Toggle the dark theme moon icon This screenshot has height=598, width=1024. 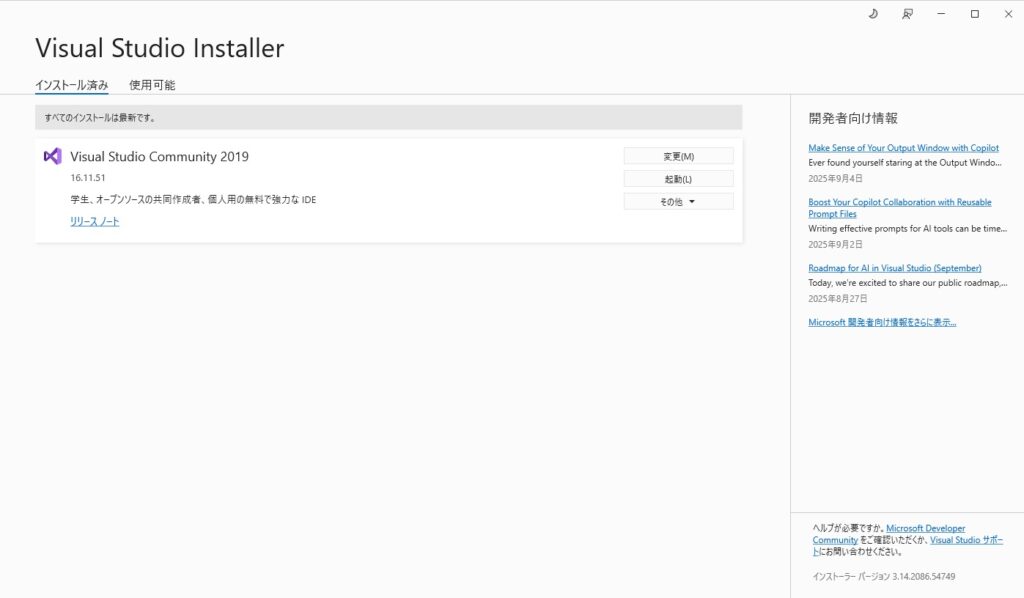[x=873, y=14]
